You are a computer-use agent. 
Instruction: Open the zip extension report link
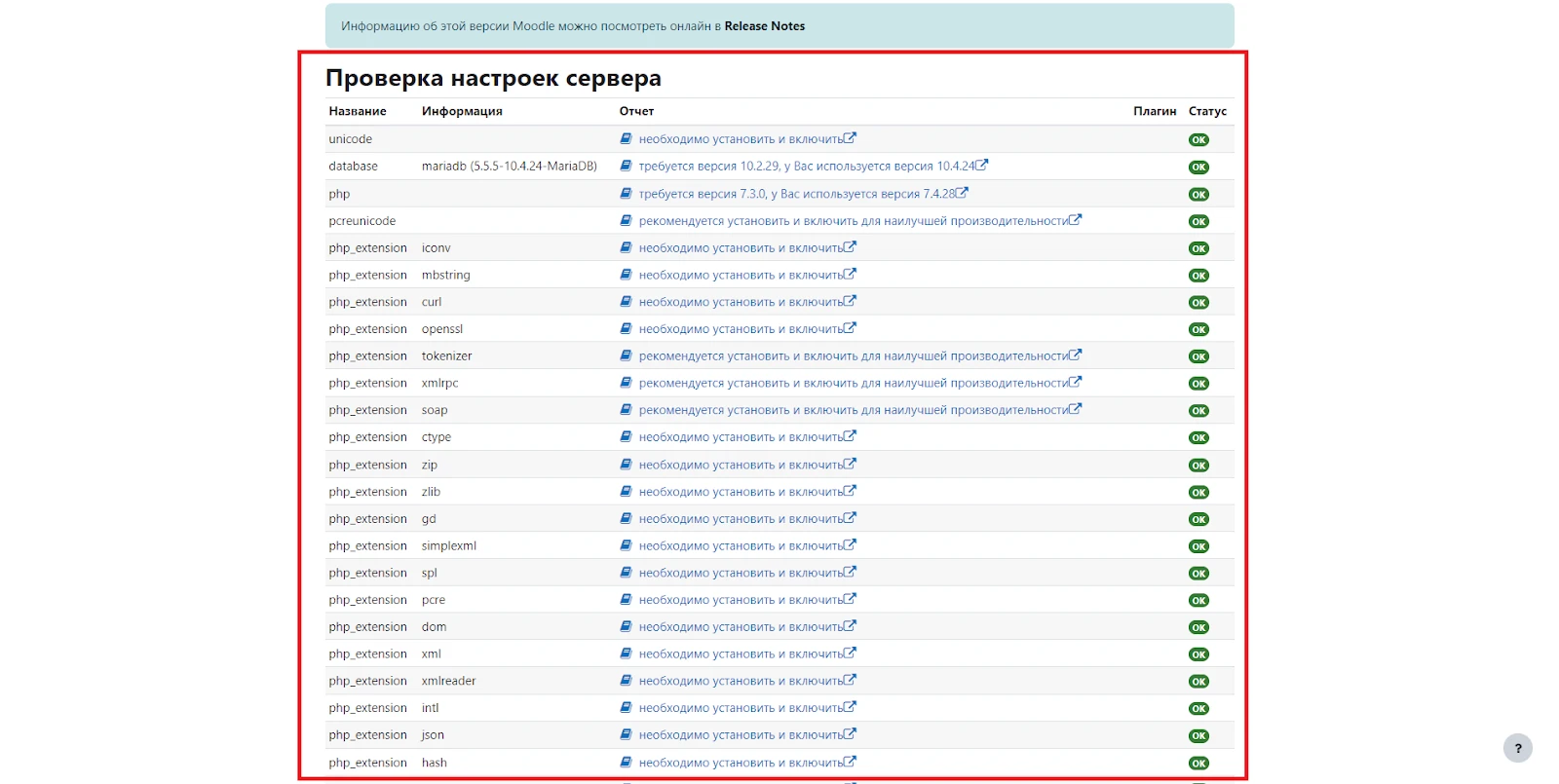740,466
